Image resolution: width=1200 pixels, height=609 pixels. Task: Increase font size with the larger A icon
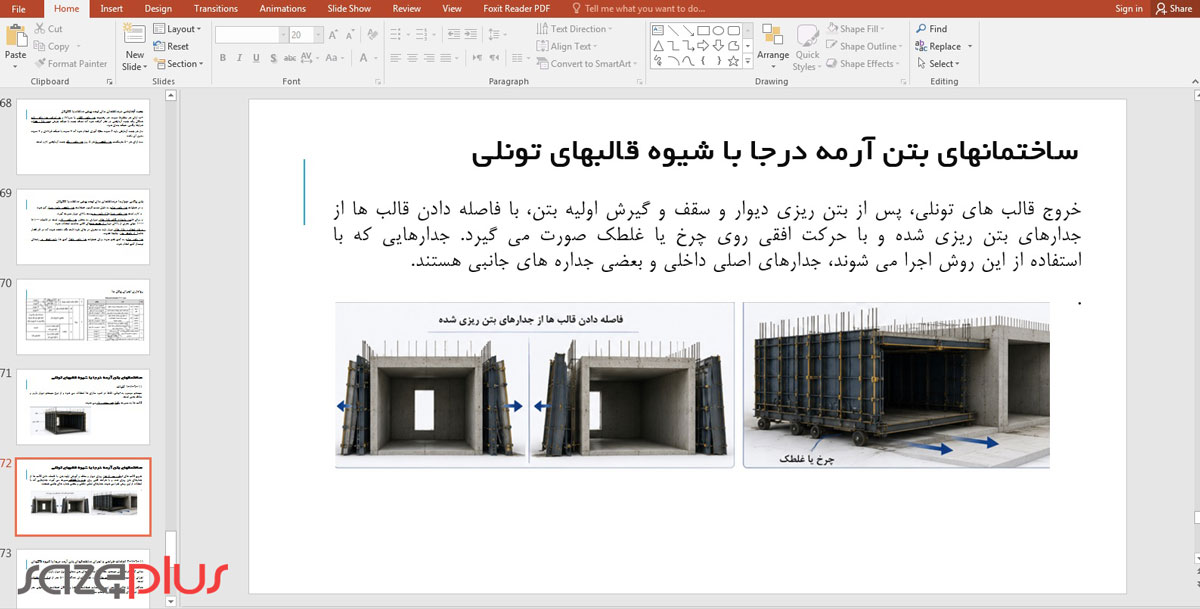click(333, 35)
